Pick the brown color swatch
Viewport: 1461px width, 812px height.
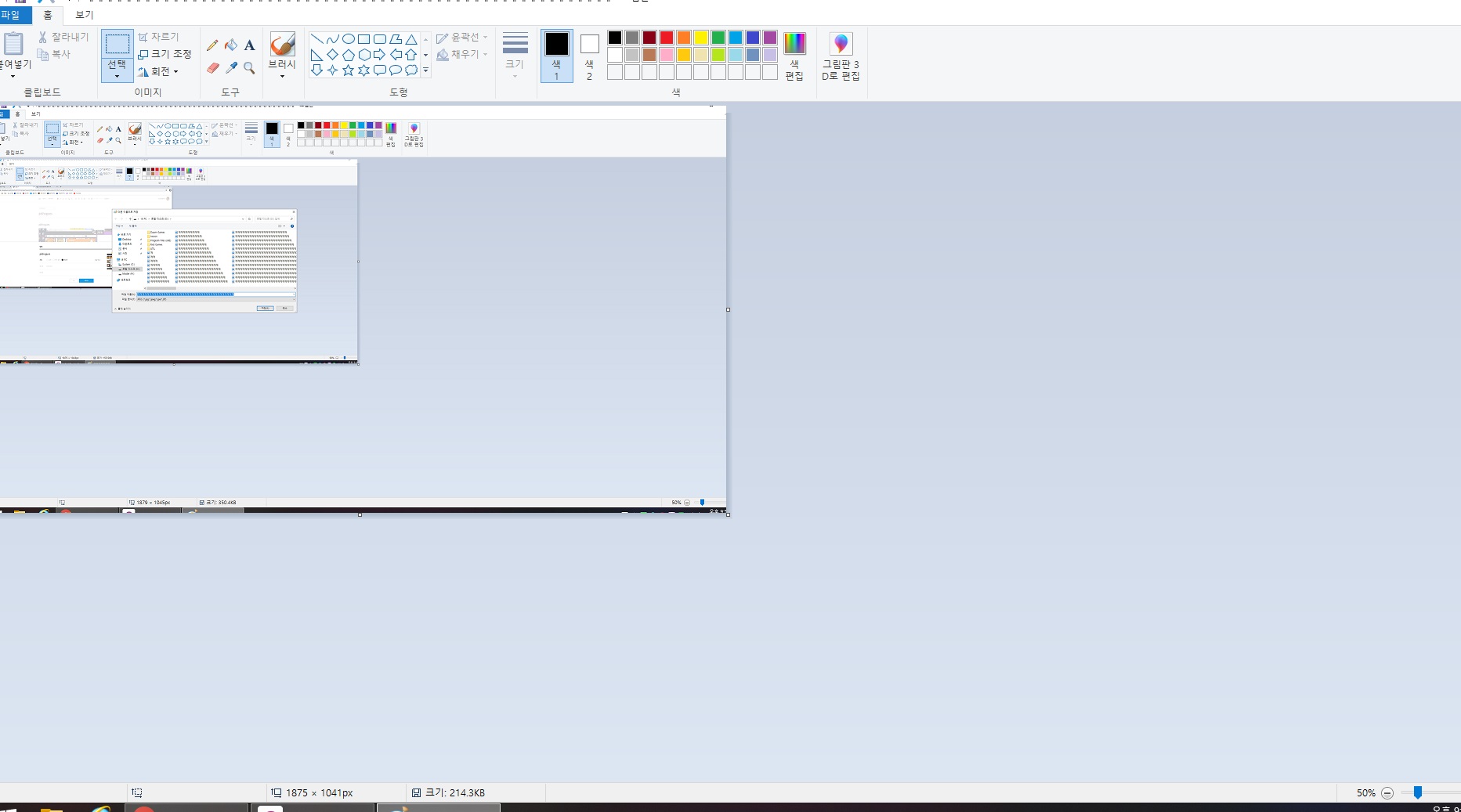pyautogui.click(x=649, y=55)
